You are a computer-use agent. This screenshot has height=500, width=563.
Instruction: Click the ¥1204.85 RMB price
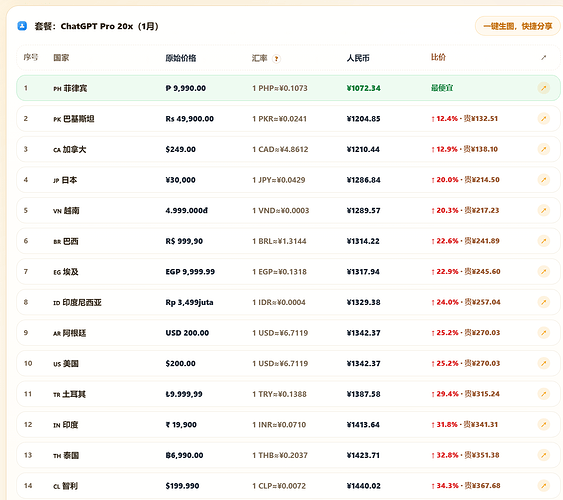[363, 119]
